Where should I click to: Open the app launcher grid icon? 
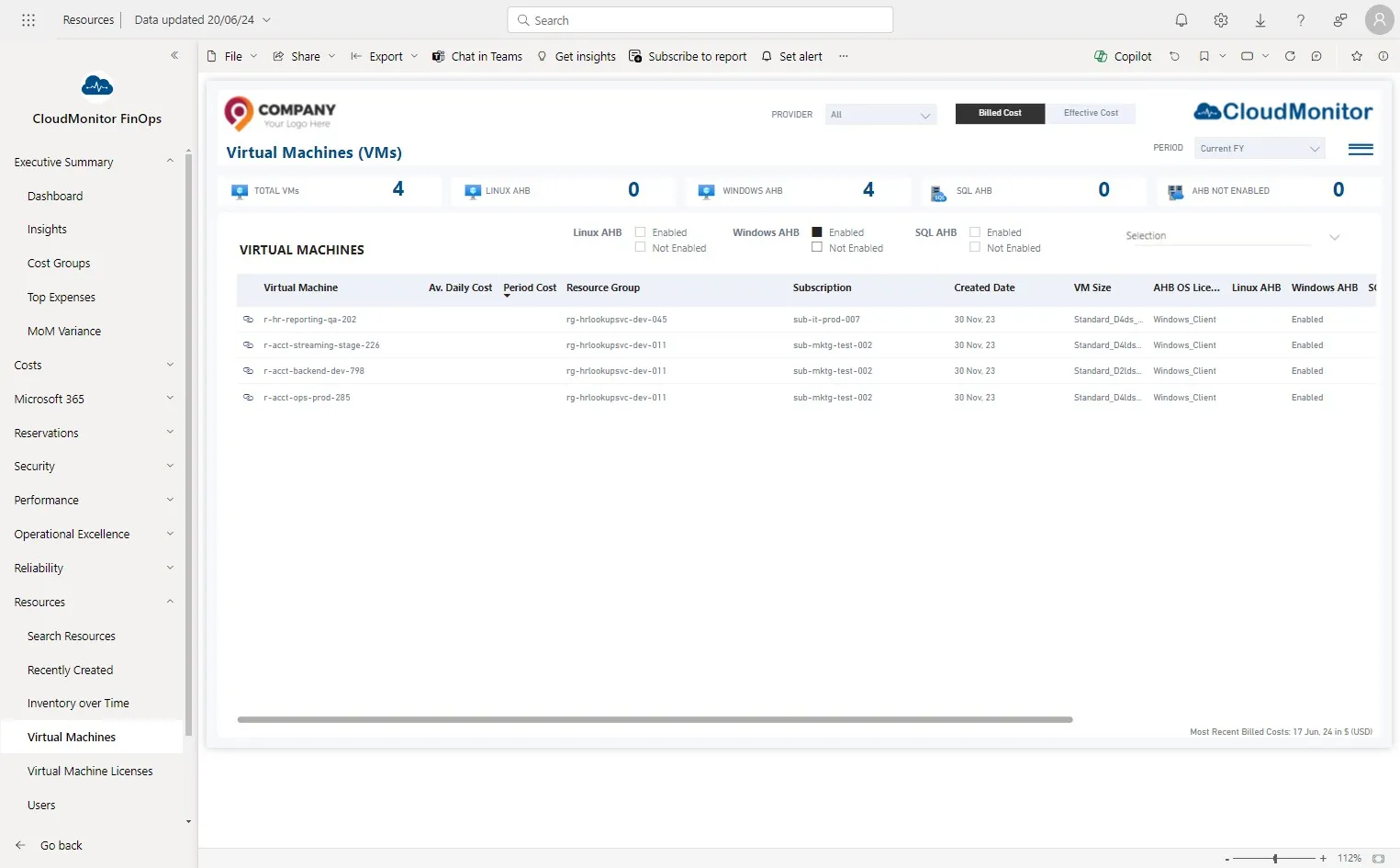pos(28,19)
